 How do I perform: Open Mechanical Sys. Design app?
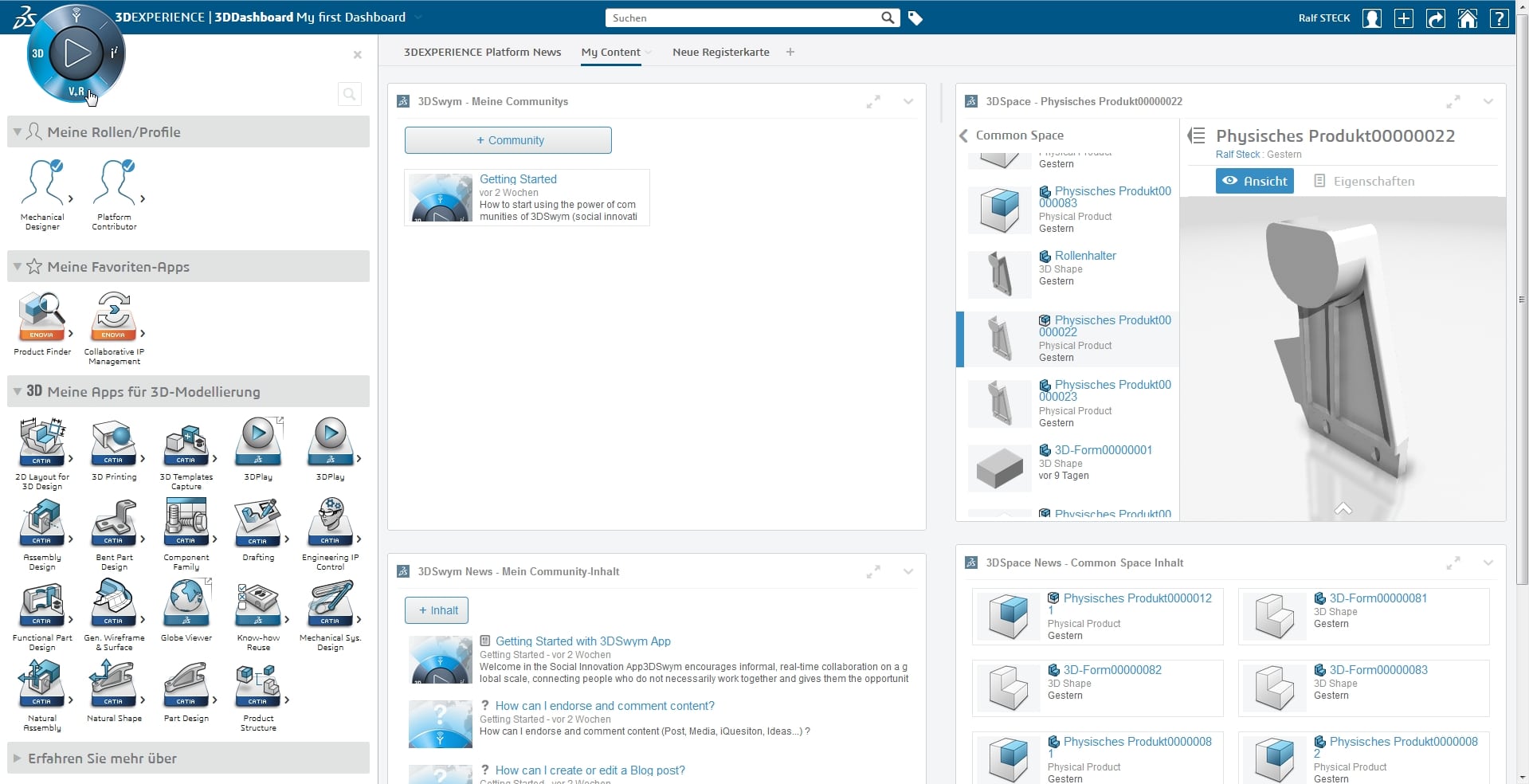(x=330, y=603)
